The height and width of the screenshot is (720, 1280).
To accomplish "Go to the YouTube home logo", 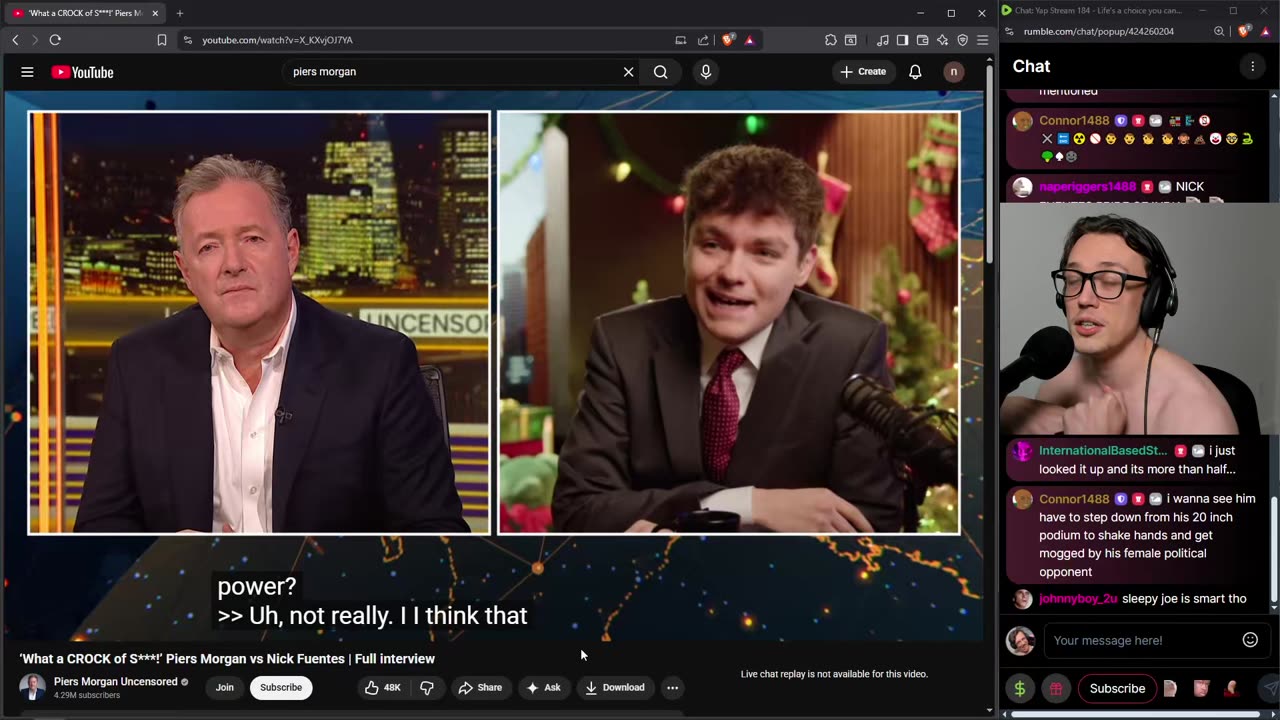I will point(82,72).
